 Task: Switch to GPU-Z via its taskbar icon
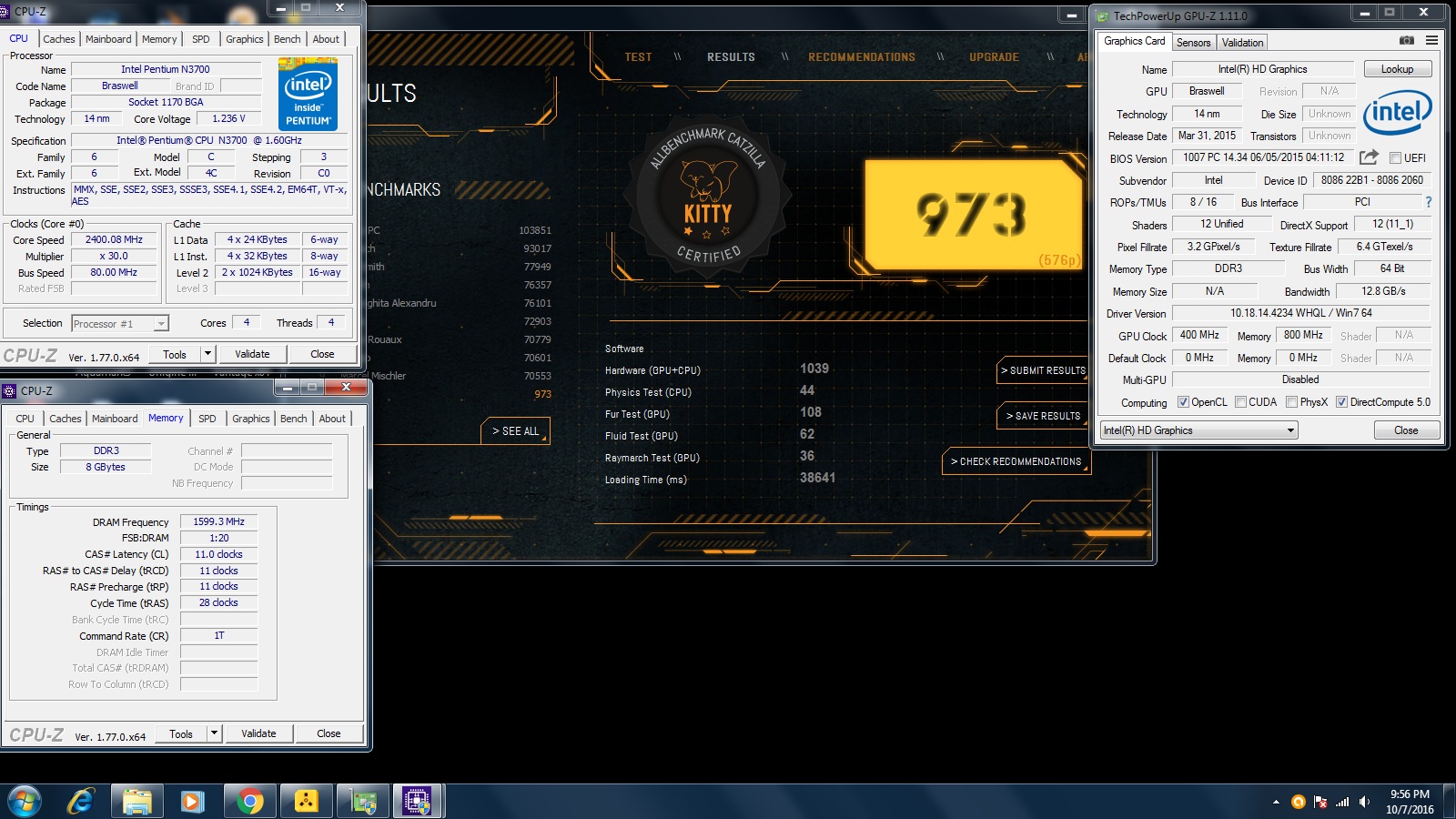tap(363, 801)
